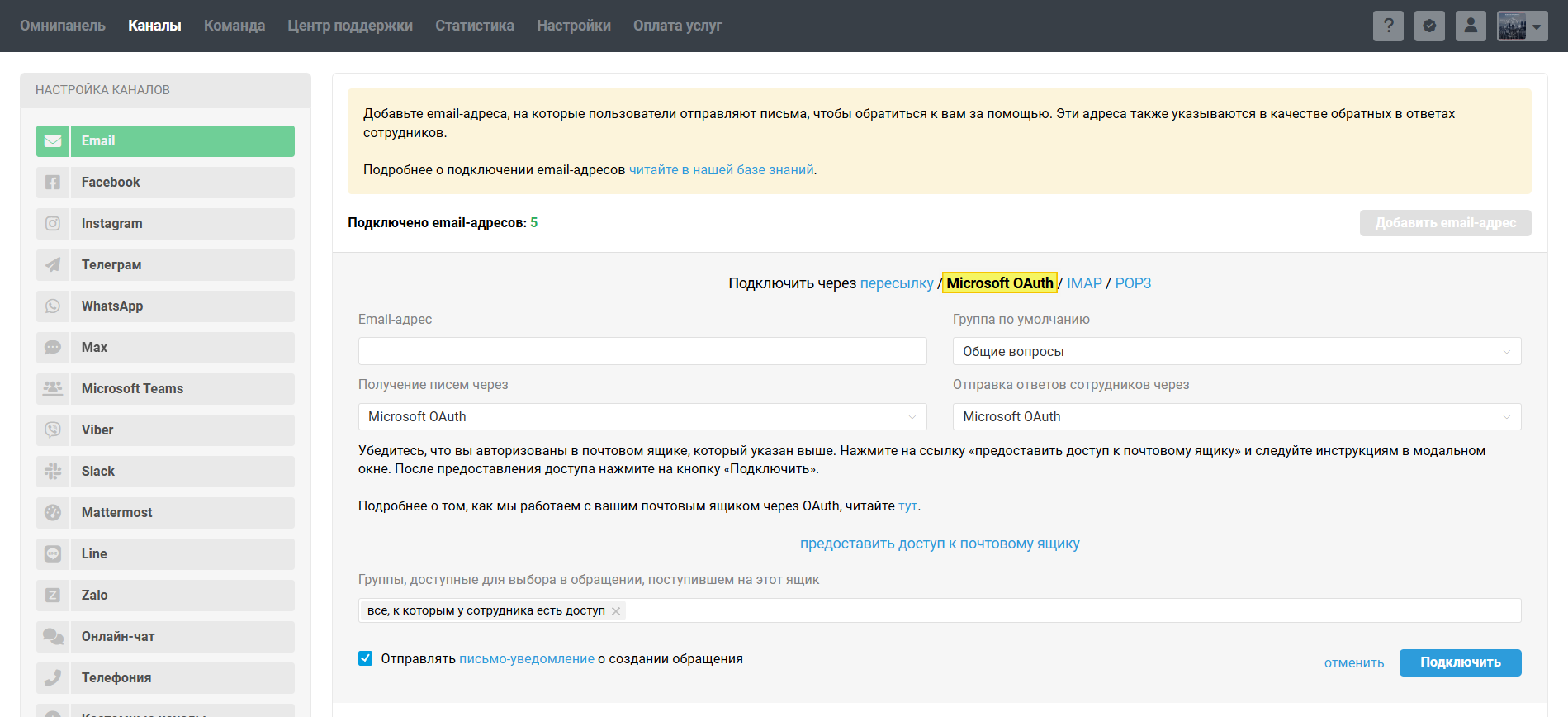Viewport: 1568px width, 717px height.
Task: Click 'предоставить доступ к почтовому ящику' link
Action: tap(940, 544)
